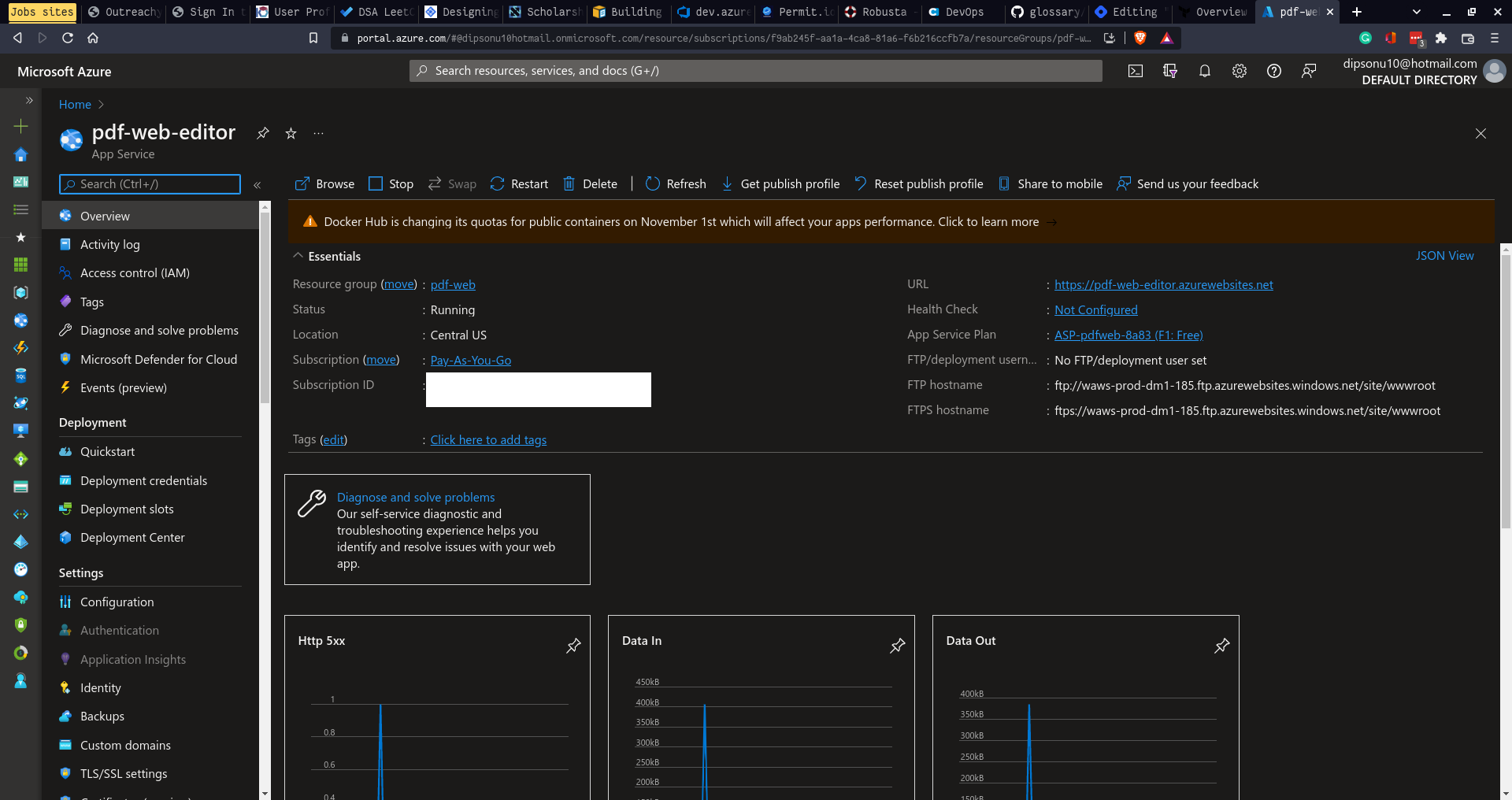Click Get publish profile
Viewport: 1512px width, 800px height.
pyautogui.click(x=780, y=184)
